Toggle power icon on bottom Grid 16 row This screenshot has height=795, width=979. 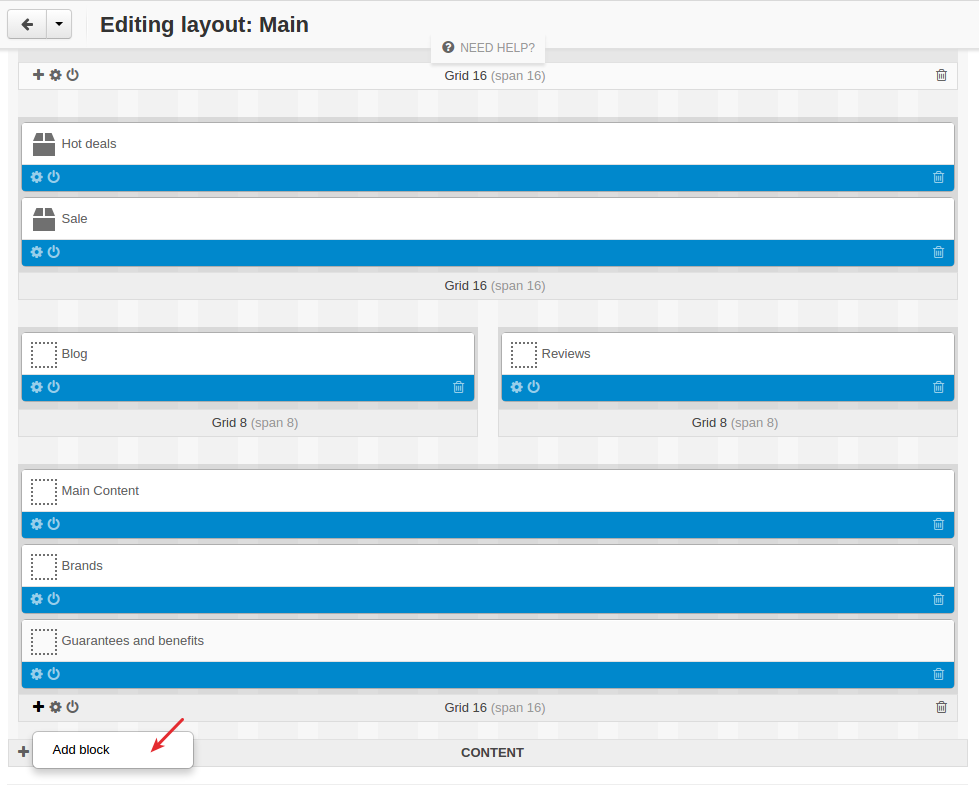pyautogui.click(x=72, y=707)
